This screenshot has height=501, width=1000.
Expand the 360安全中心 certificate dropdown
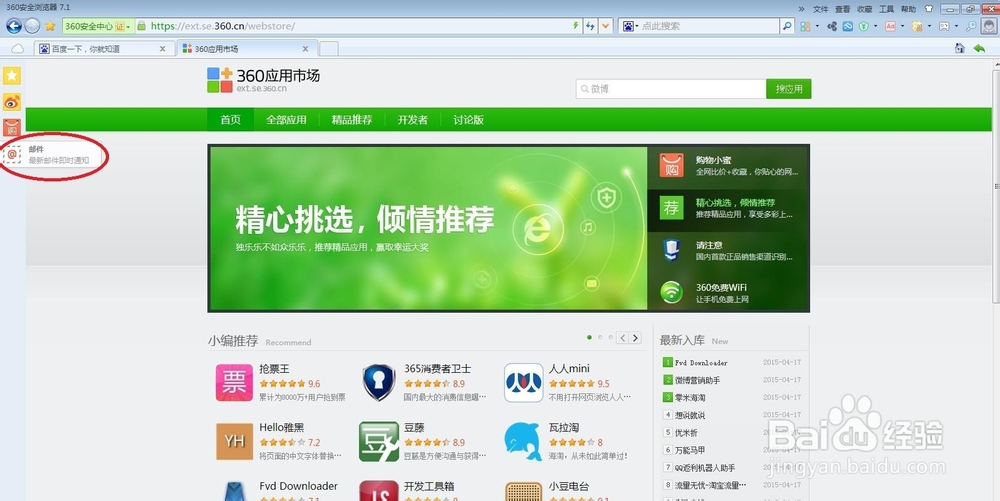pos(129,27)
